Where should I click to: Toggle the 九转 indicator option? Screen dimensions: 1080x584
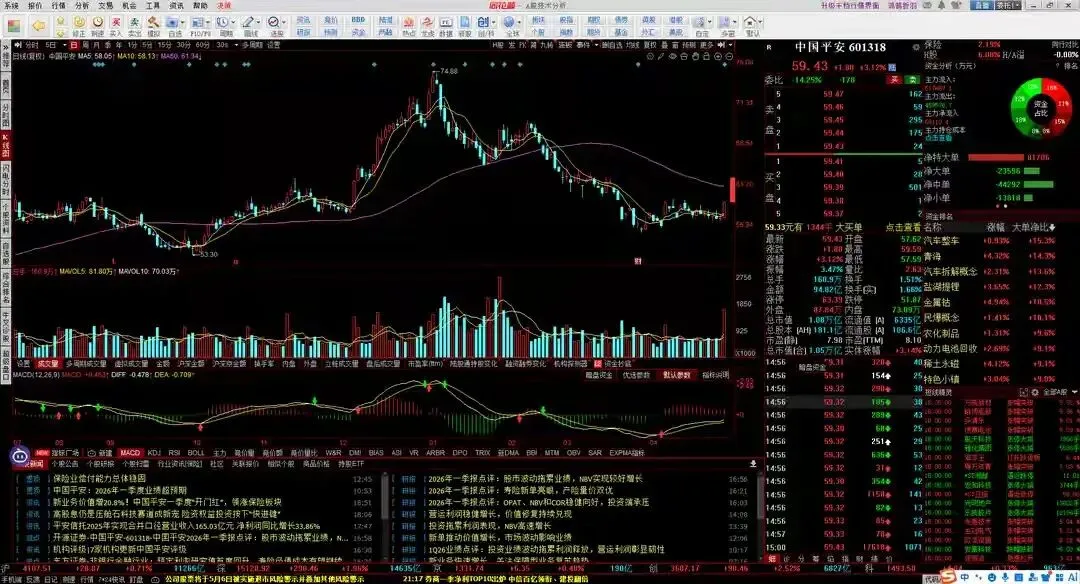pos(546,45)
